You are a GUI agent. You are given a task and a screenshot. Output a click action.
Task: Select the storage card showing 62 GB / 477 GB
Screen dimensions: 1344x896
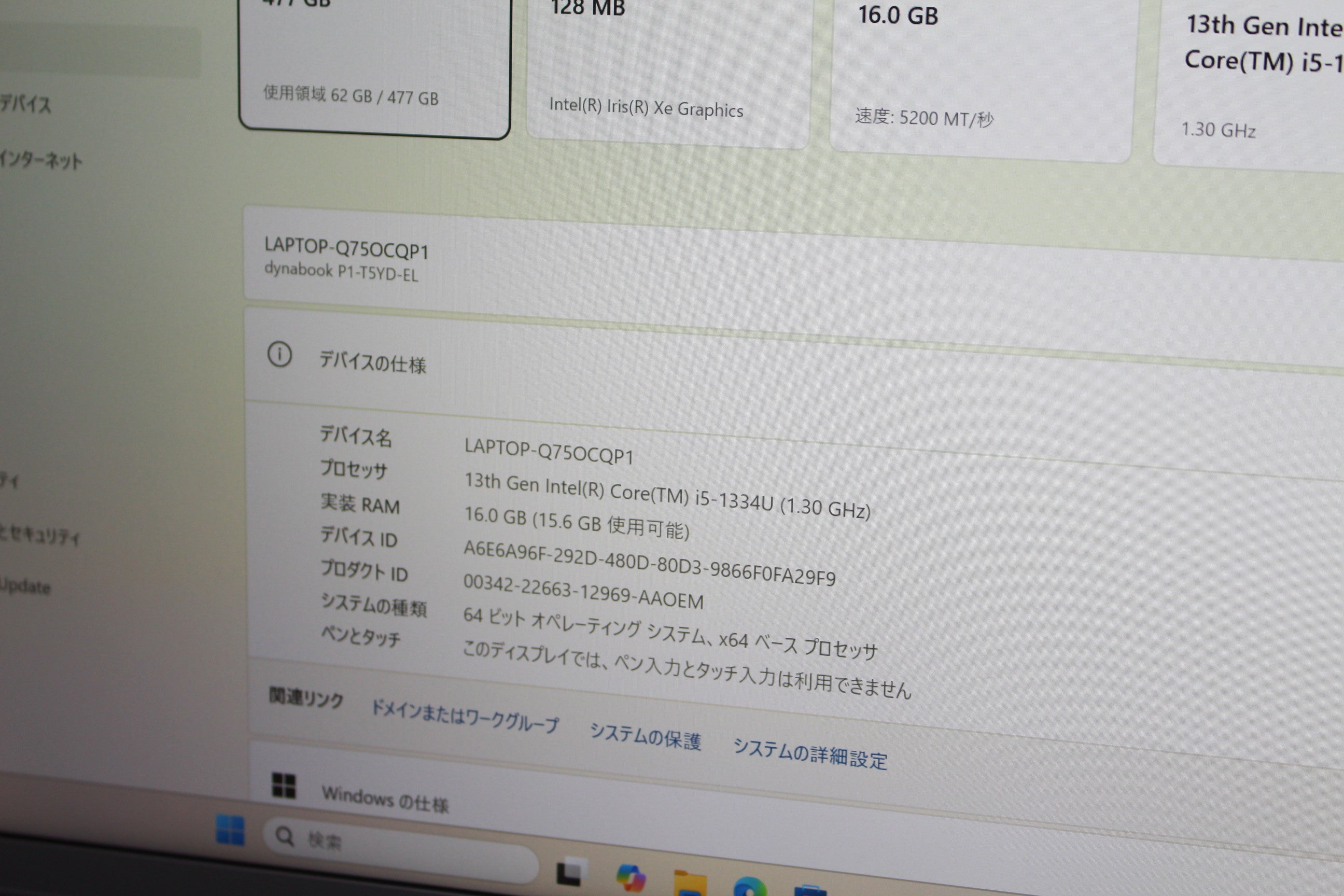pyautogui.click(x=374, y=66)
